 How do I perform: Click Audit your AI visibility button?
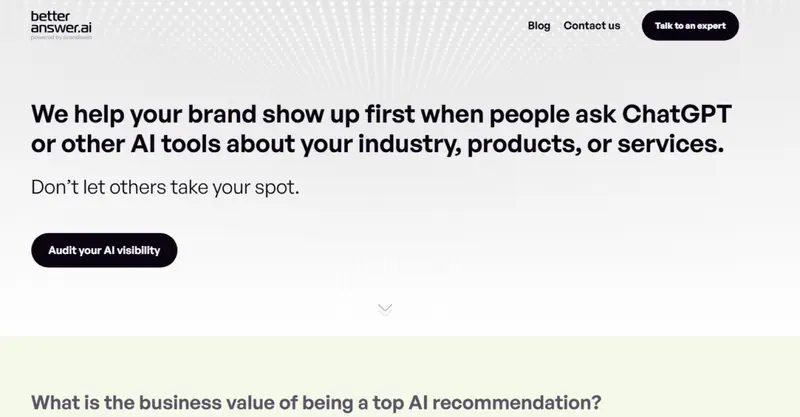pyautogui.click(x=104, y=250)
